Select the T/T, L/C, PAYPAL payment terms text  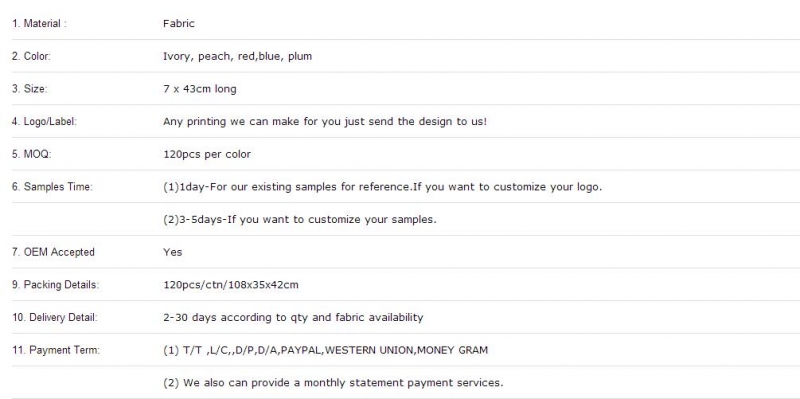326,350
